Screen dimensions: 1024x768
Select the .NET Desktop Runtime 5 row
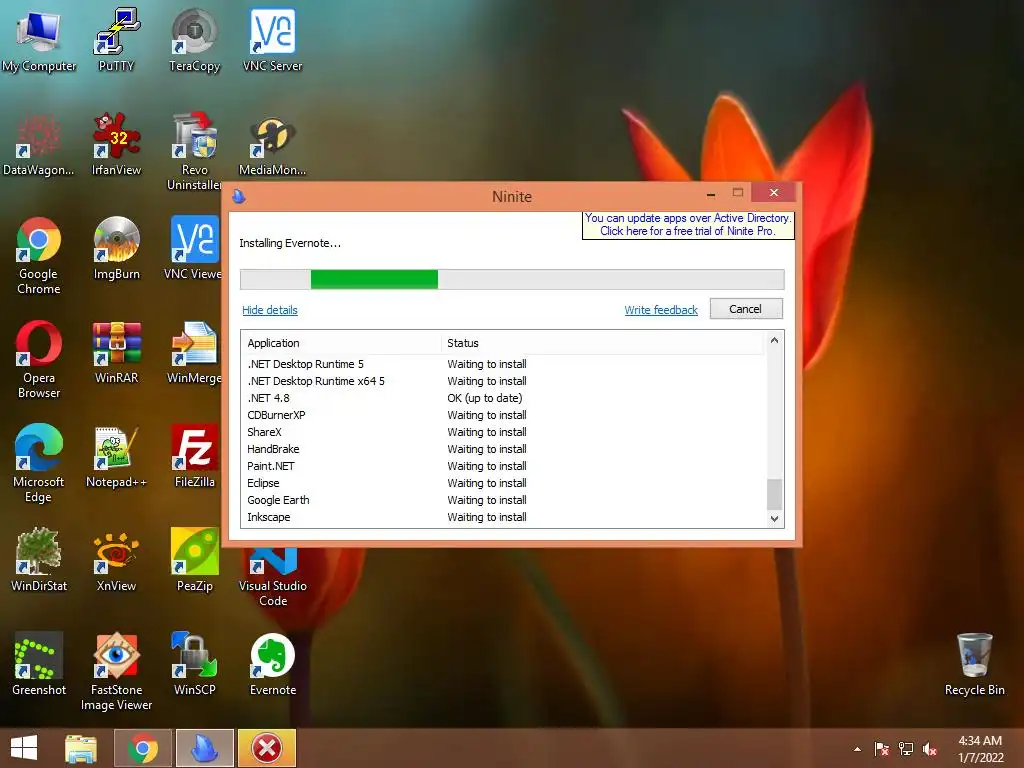(x=503, y=364)
